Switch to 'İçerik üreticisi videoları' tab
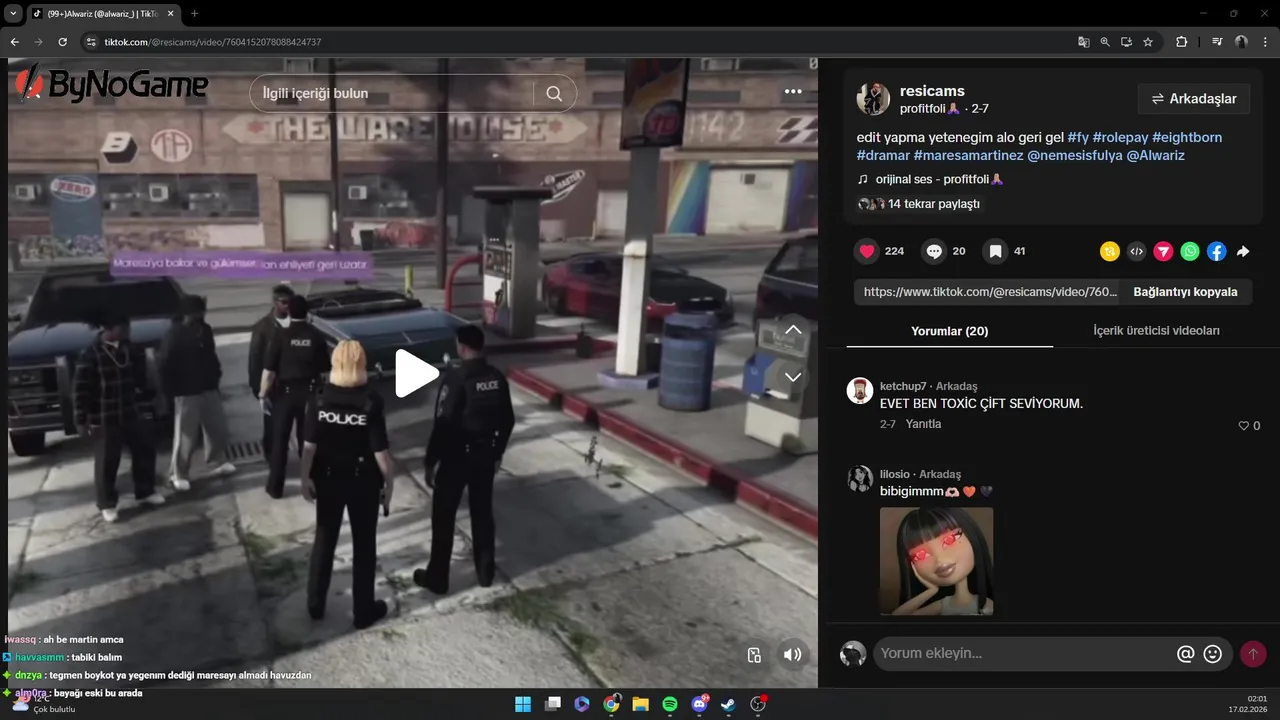Image resolution: width=1280 pixels, height=720 pixels. pos(1156,330)
